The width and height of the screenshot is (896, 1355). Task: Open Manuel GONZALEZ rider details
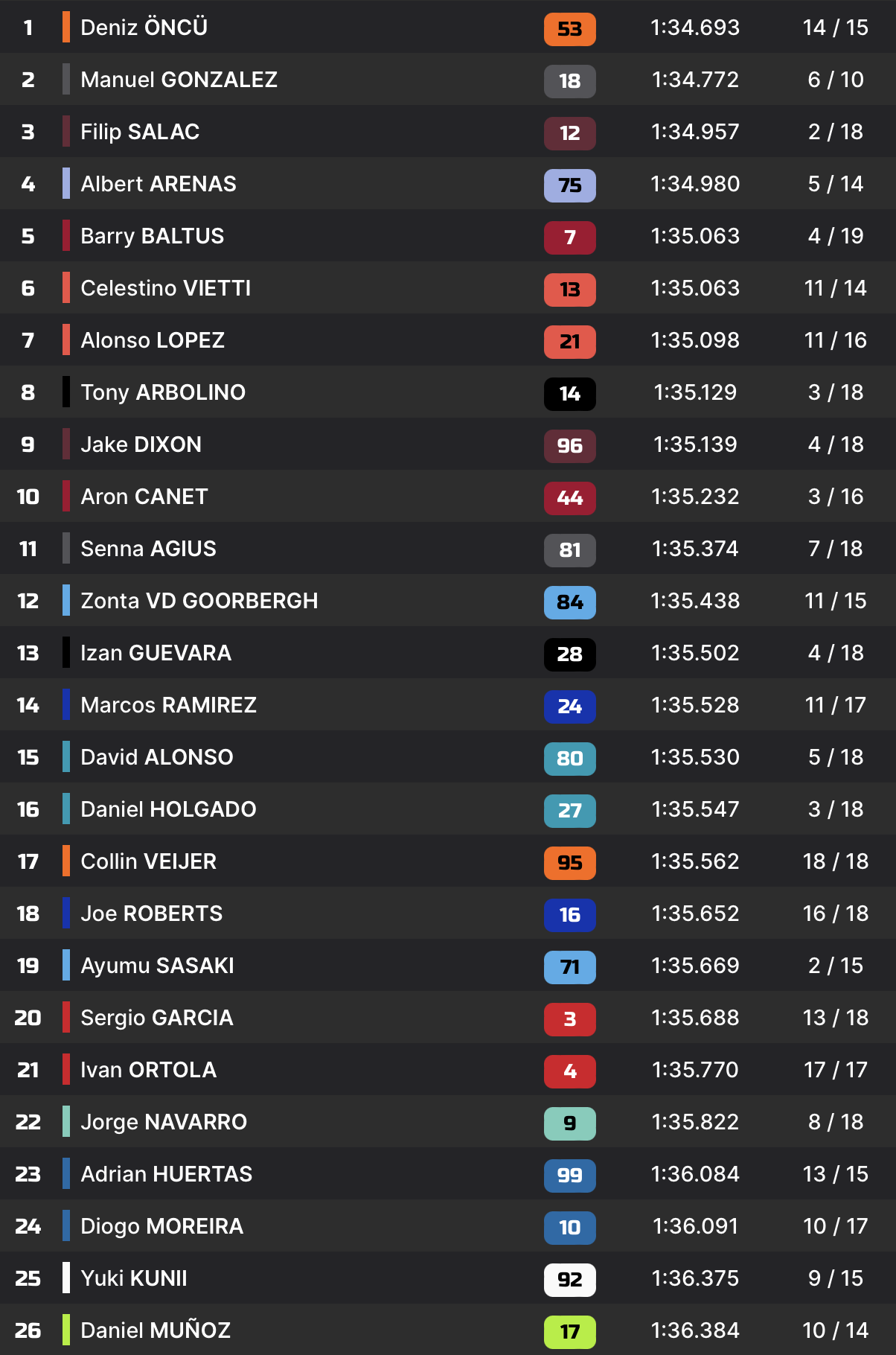[x=179, y=80]
